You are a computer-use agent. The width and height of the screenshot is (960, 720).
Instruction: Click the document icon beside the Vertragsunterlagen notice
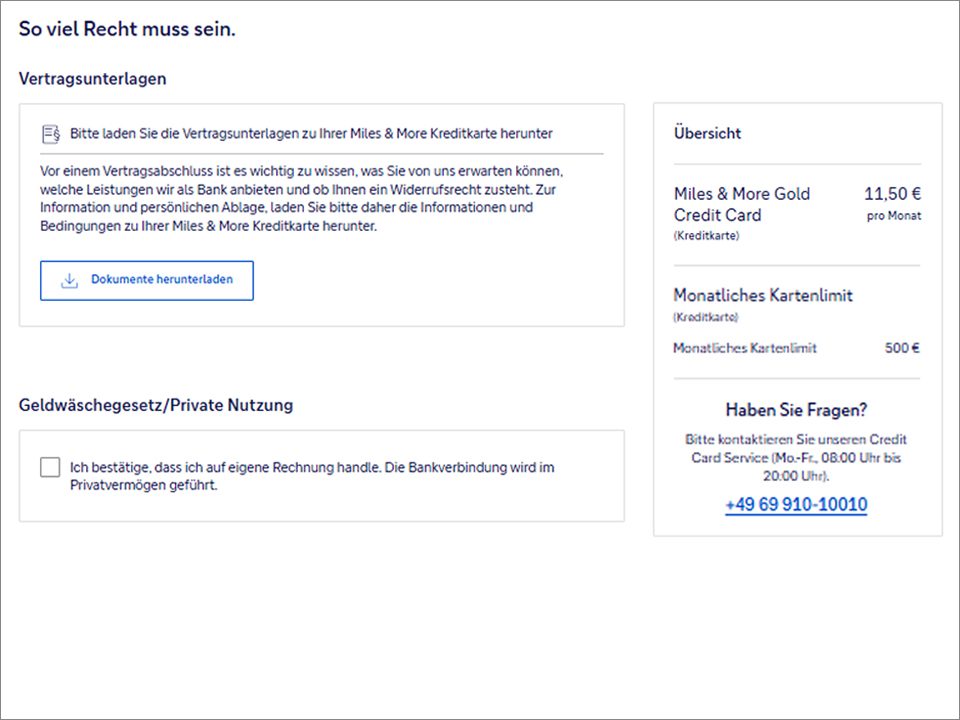(51, 133)
